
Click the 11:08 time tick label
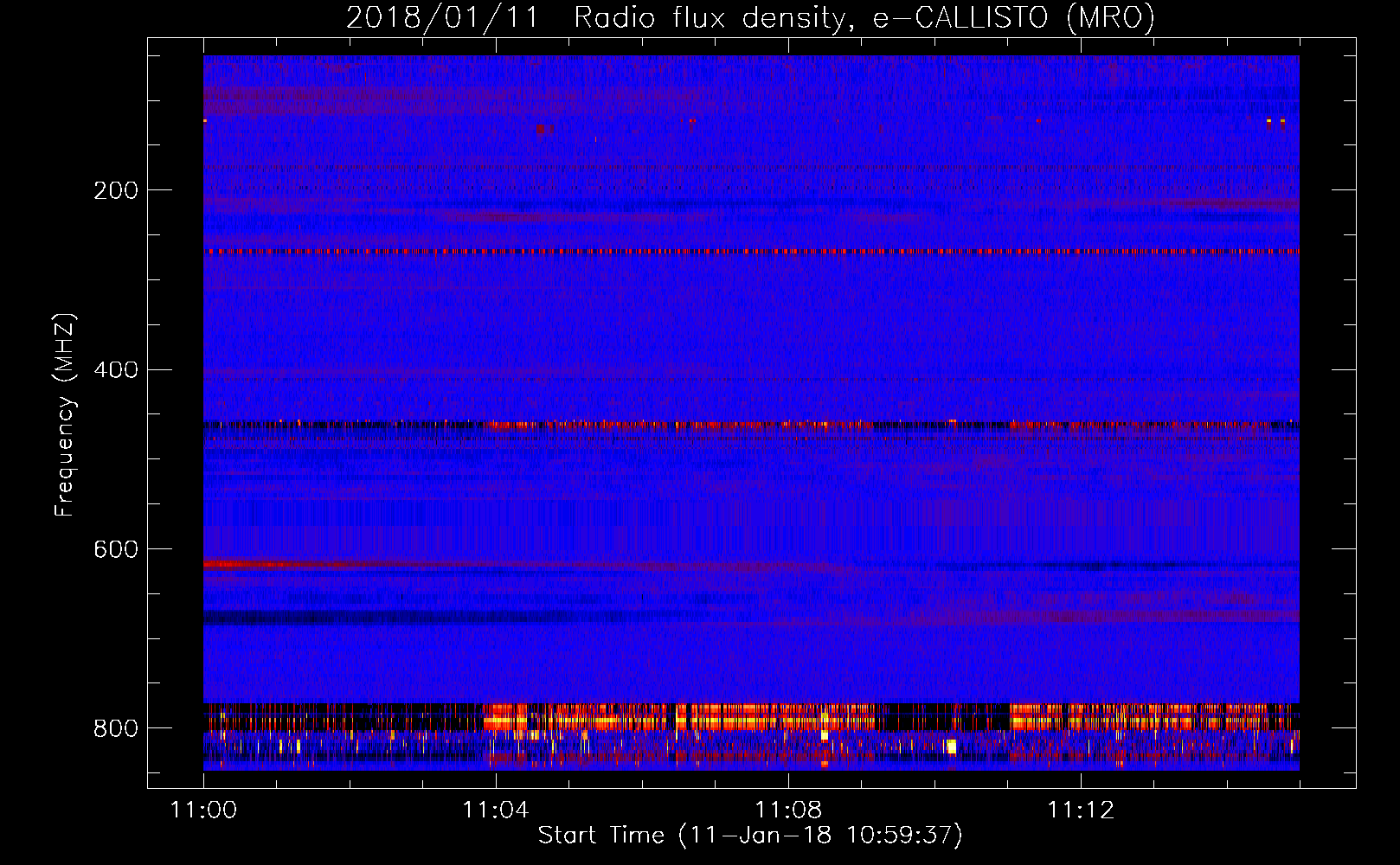click(787, 811)
